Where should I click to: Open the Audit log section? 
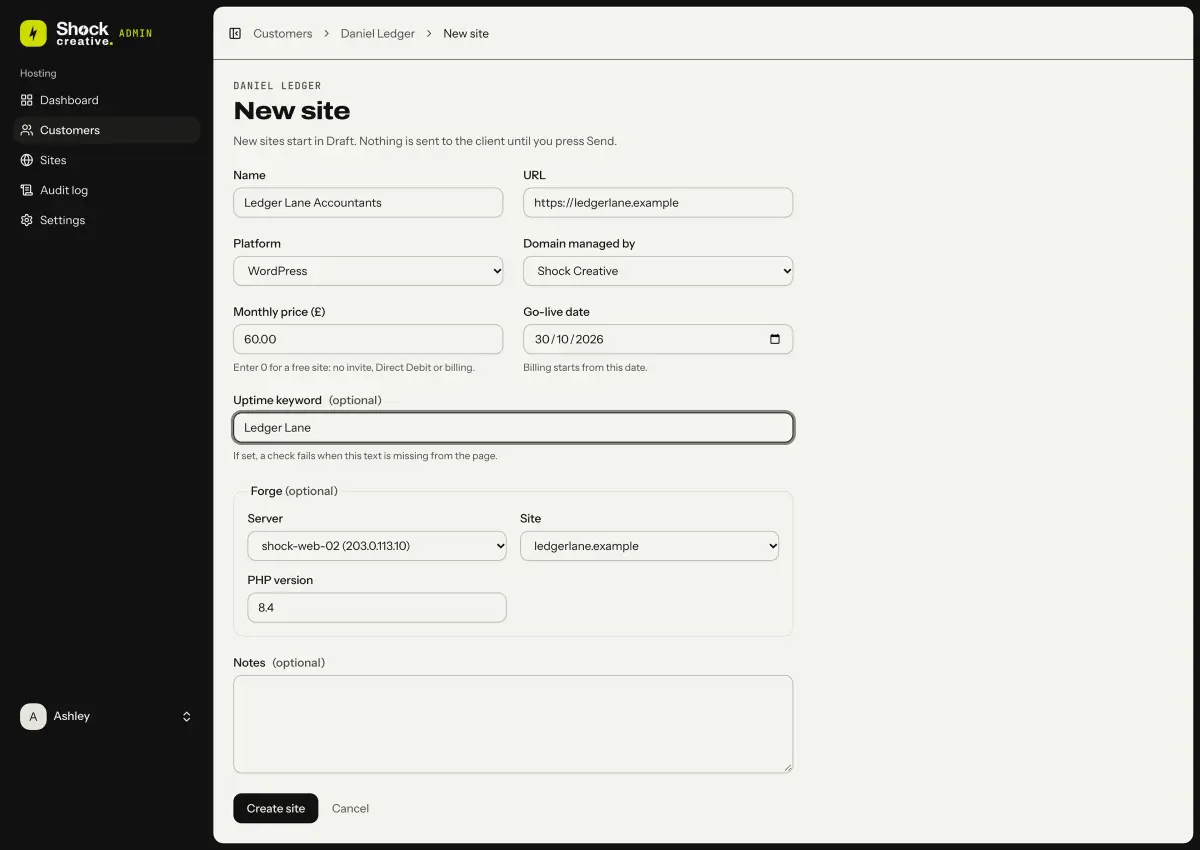coord(107,190)
